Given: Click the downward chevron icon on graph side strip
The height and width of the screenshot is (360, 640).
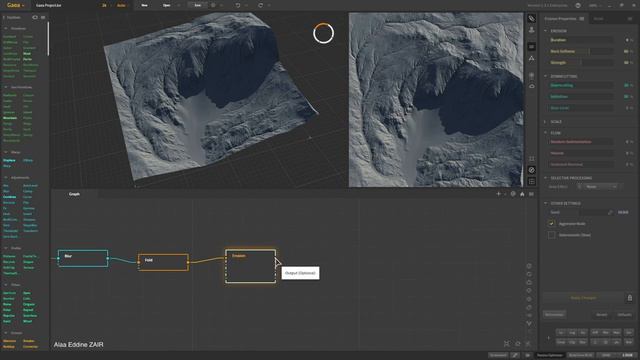Looking at the screenshot, I should [529, 323].
